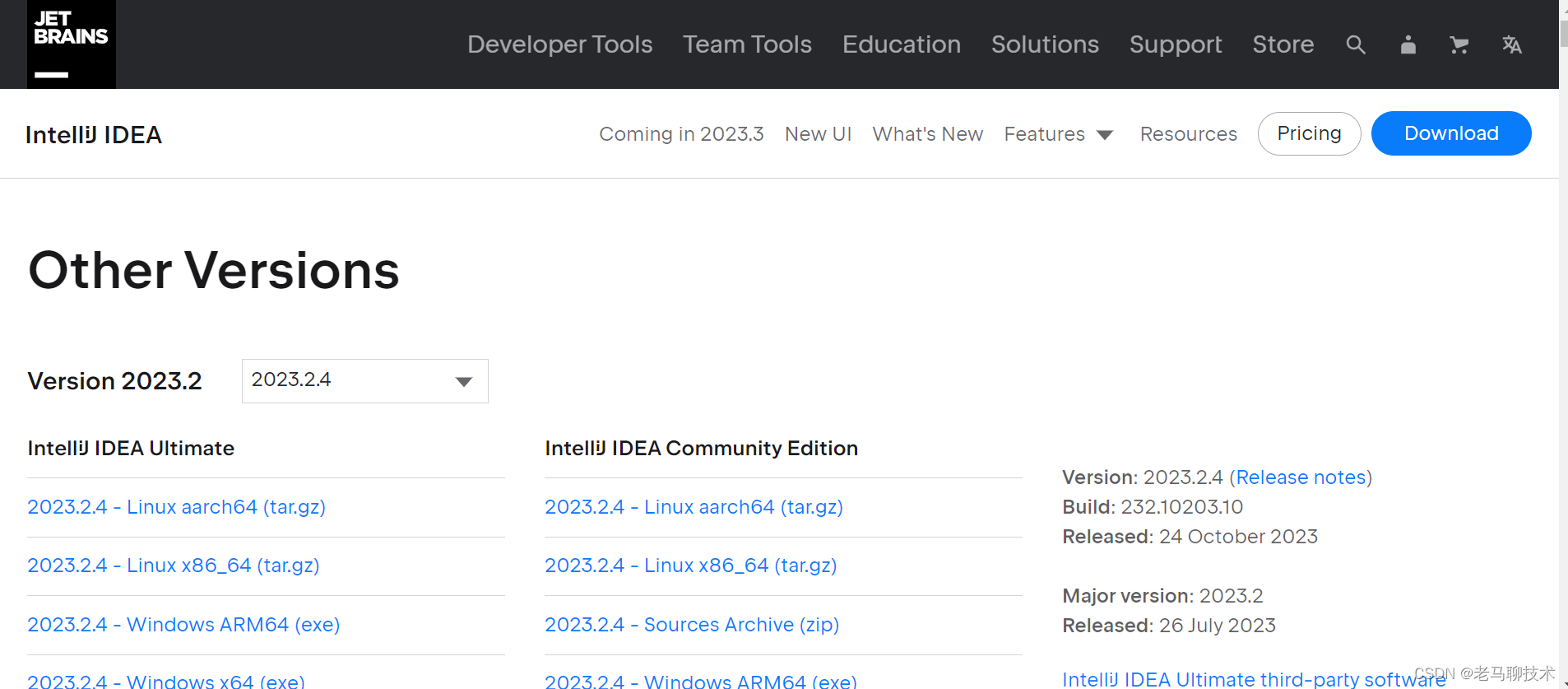Download Ultimate 2023.2.4 Windows ARM64 exe
Viewport: 1568px width, 689px height.
click(184, 625)
